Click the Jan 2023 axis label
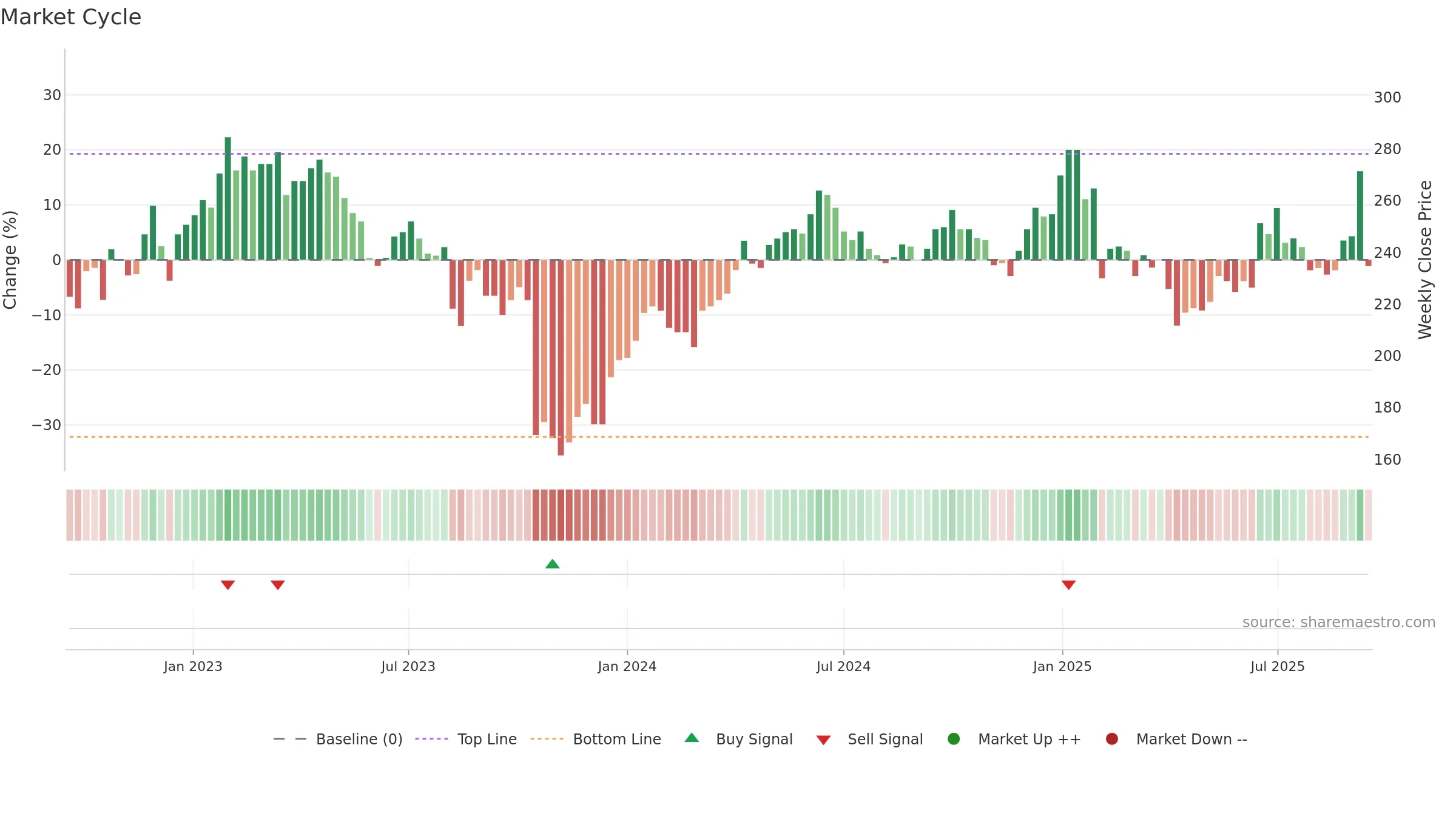This screenshot has width=1456, height=819. (193, 666)
